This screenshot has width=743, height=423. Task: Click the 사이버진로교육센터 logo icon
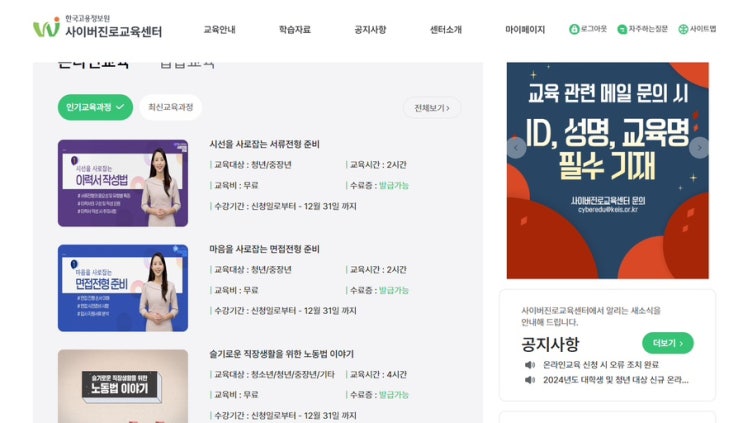(x=46, y=27)
